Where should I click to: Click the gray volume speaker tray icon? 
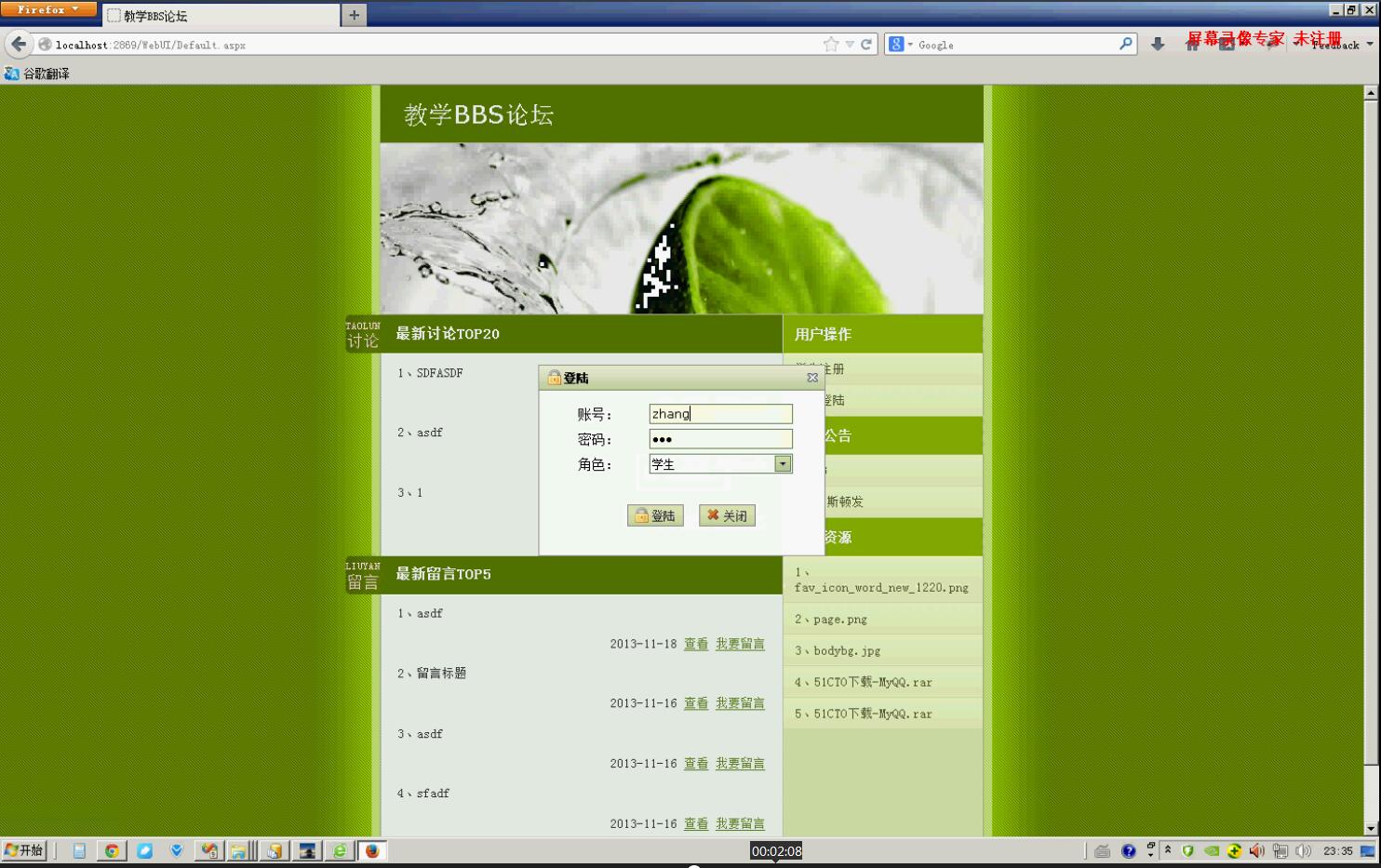point(1303,850)
